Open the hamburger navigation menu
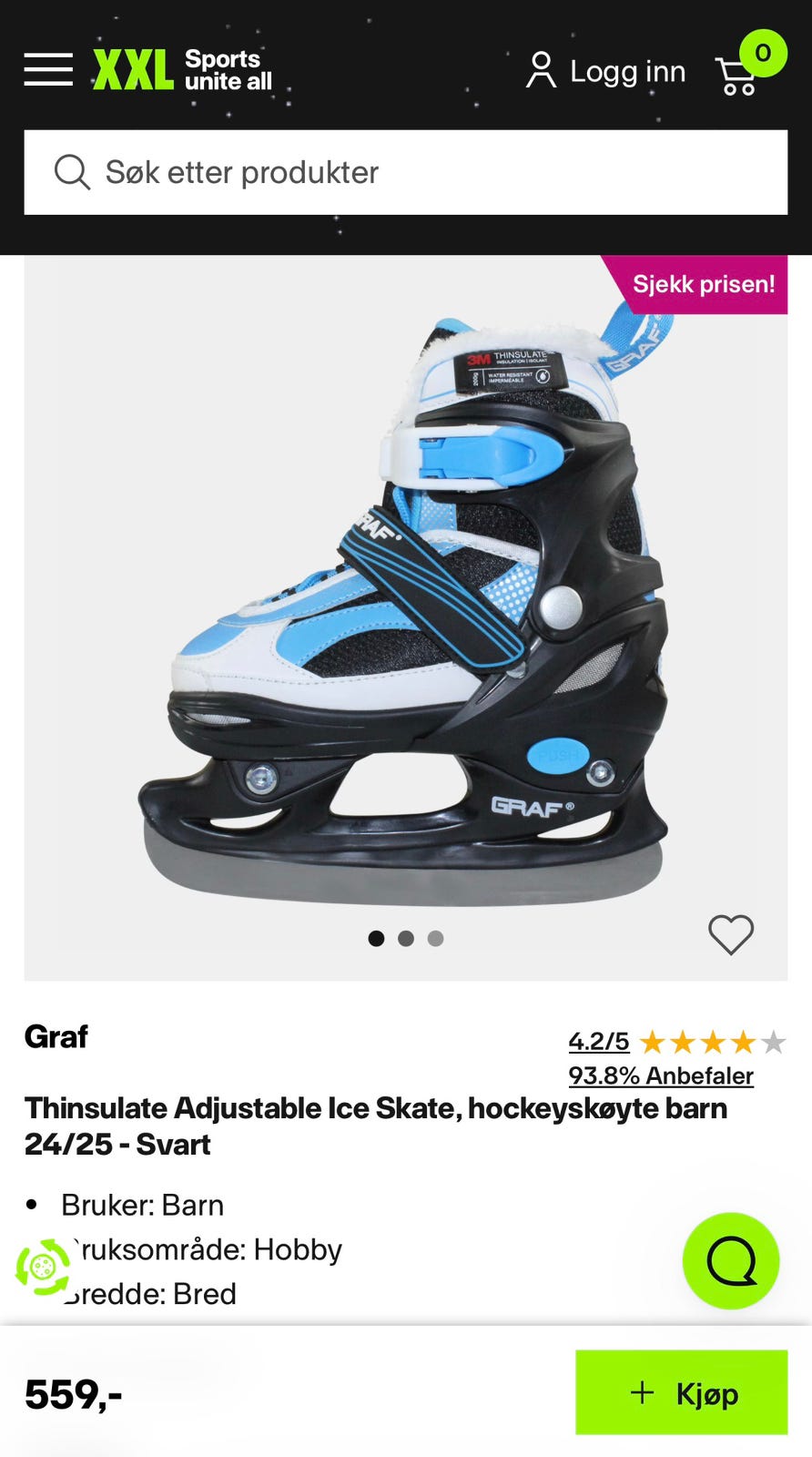Viewport: 812px width, 1457px height. [48, 69]
